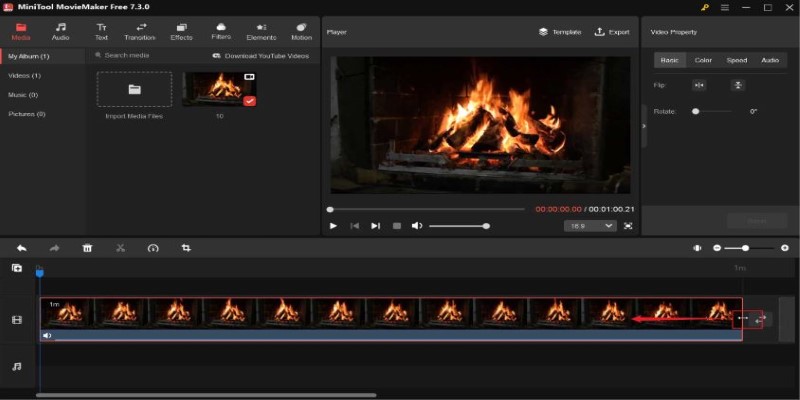Add a new track with the add-track icon
This screenshot has width=800, height=400.
click(x=16, y=268)
